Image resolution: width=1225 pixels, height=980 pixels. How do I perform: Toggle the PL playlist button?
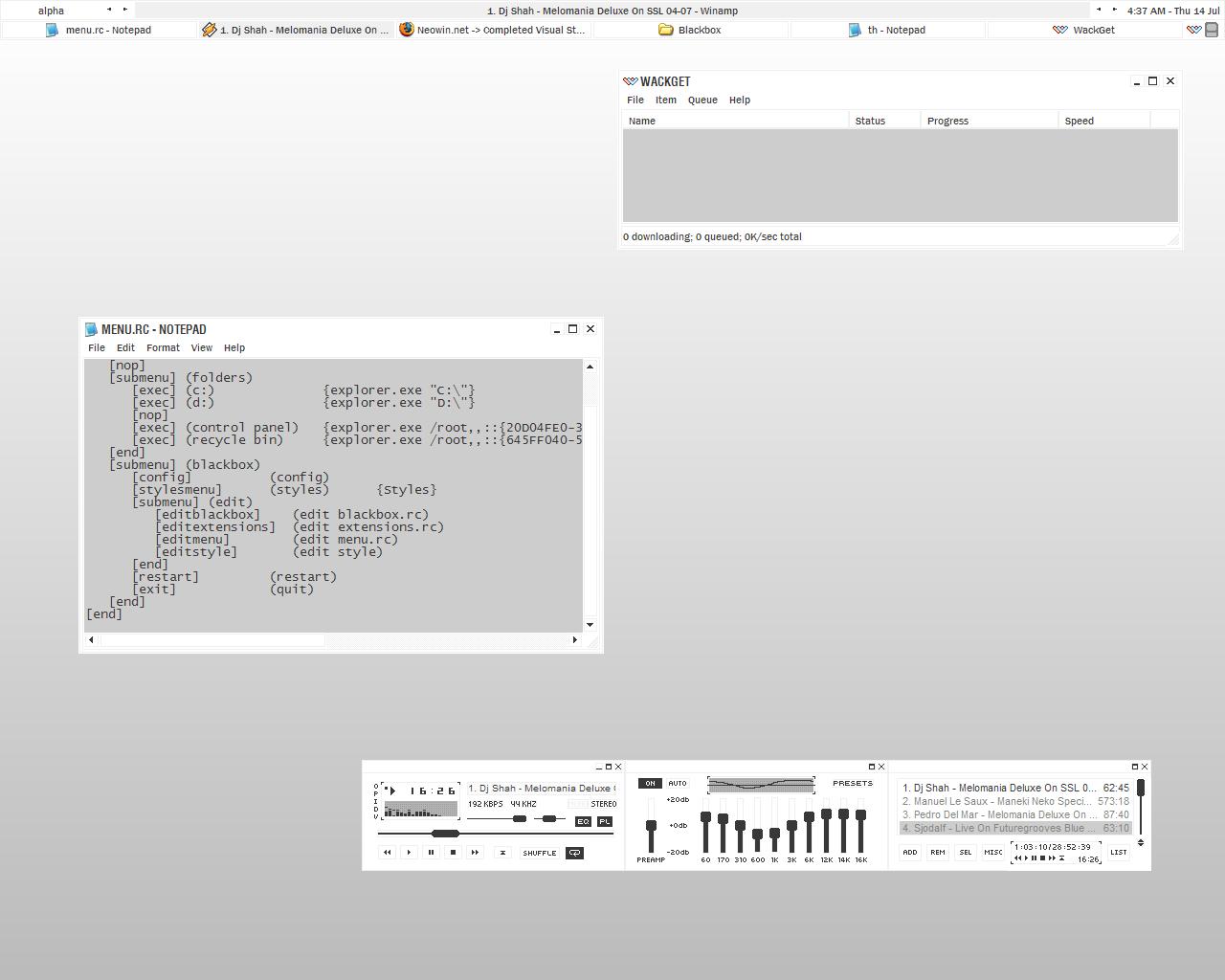[605, 821]
